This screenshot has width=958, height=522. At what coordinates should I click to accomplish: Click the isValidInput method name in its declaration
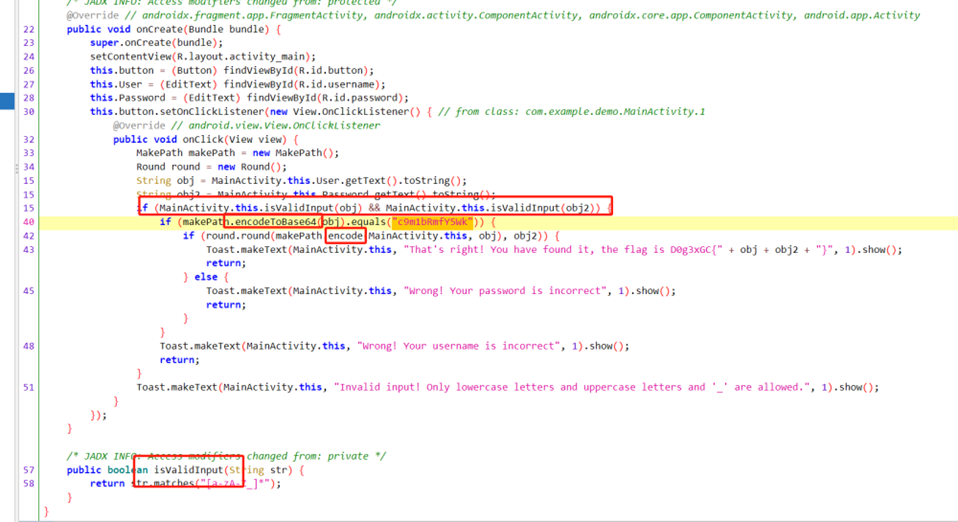[188, 470]
